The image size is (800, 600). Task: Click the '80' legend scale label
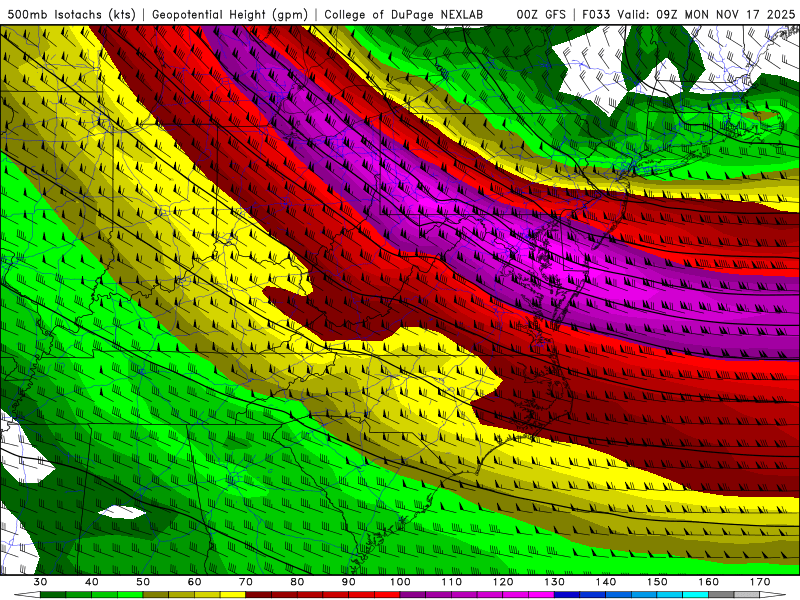(297, 582)
